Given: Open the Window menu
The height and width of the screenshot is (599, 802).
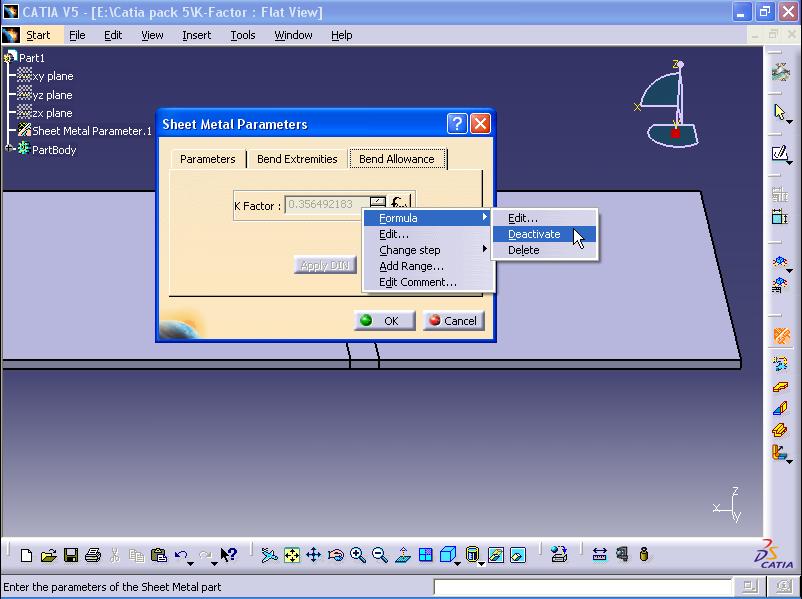Looking at the screenshot, I should (x=293, y=35).
